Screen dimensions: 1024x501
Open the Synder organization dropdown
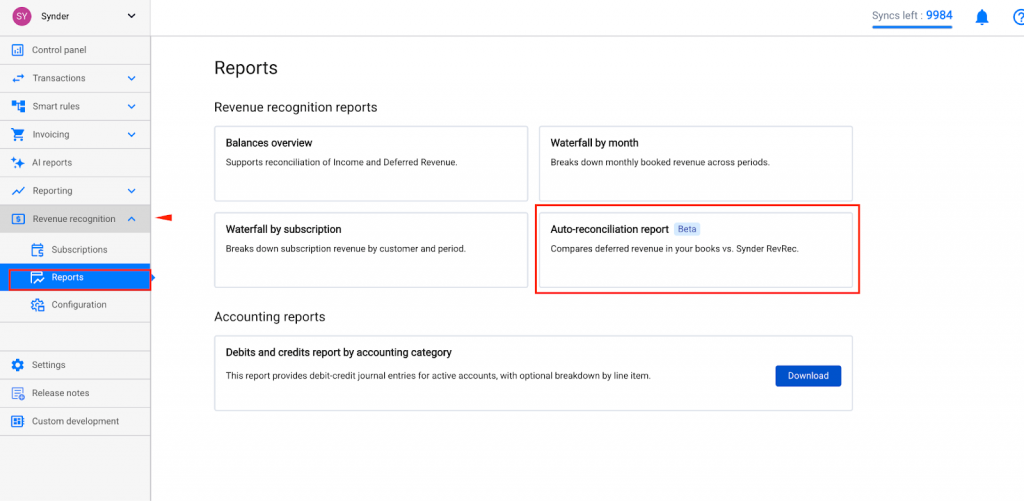131,16
